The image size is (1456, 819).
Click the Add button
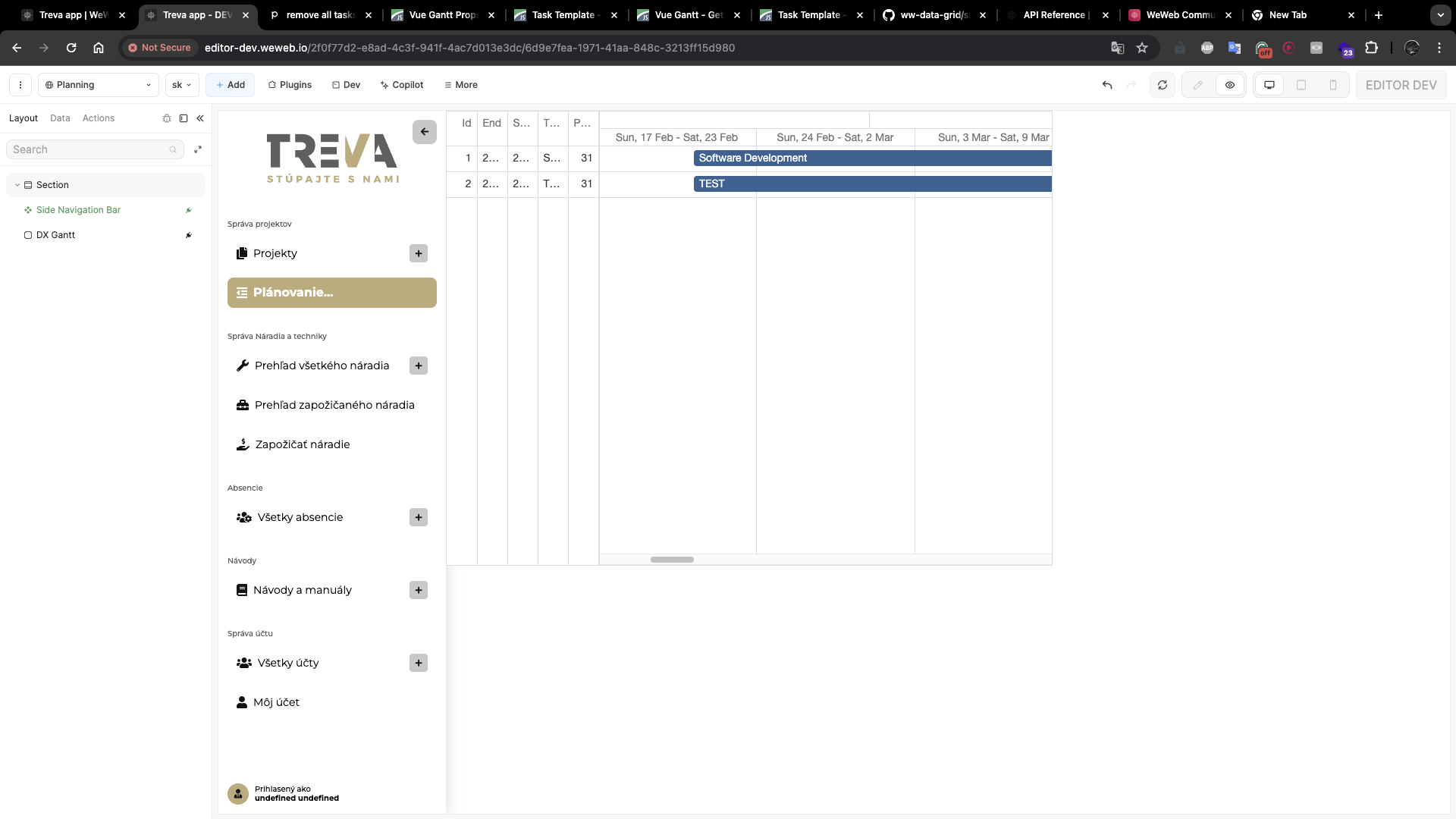point(229,84)
